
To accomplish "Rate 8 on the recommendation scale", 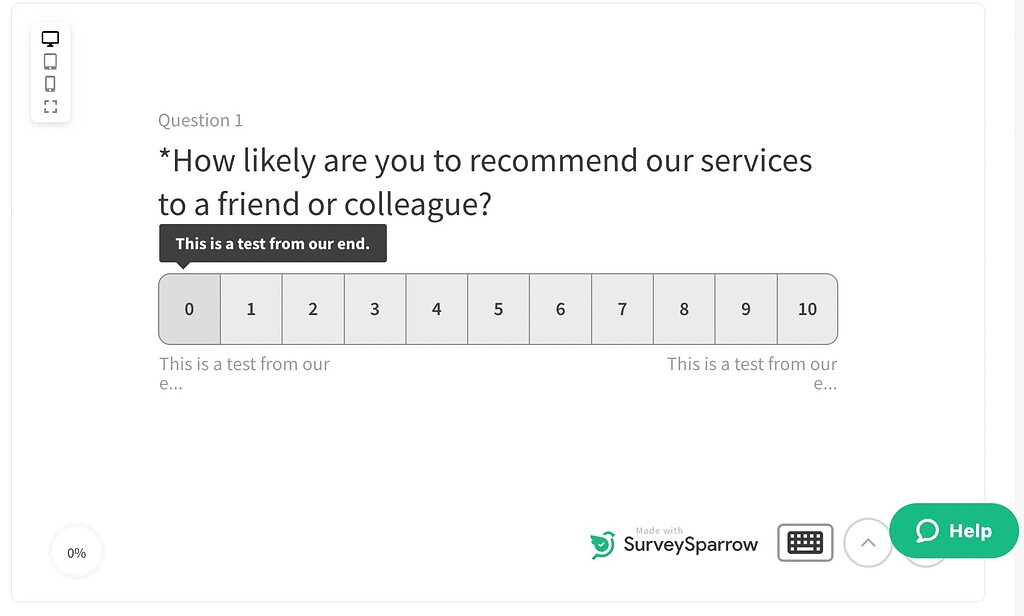I will [x=684, y=309].
